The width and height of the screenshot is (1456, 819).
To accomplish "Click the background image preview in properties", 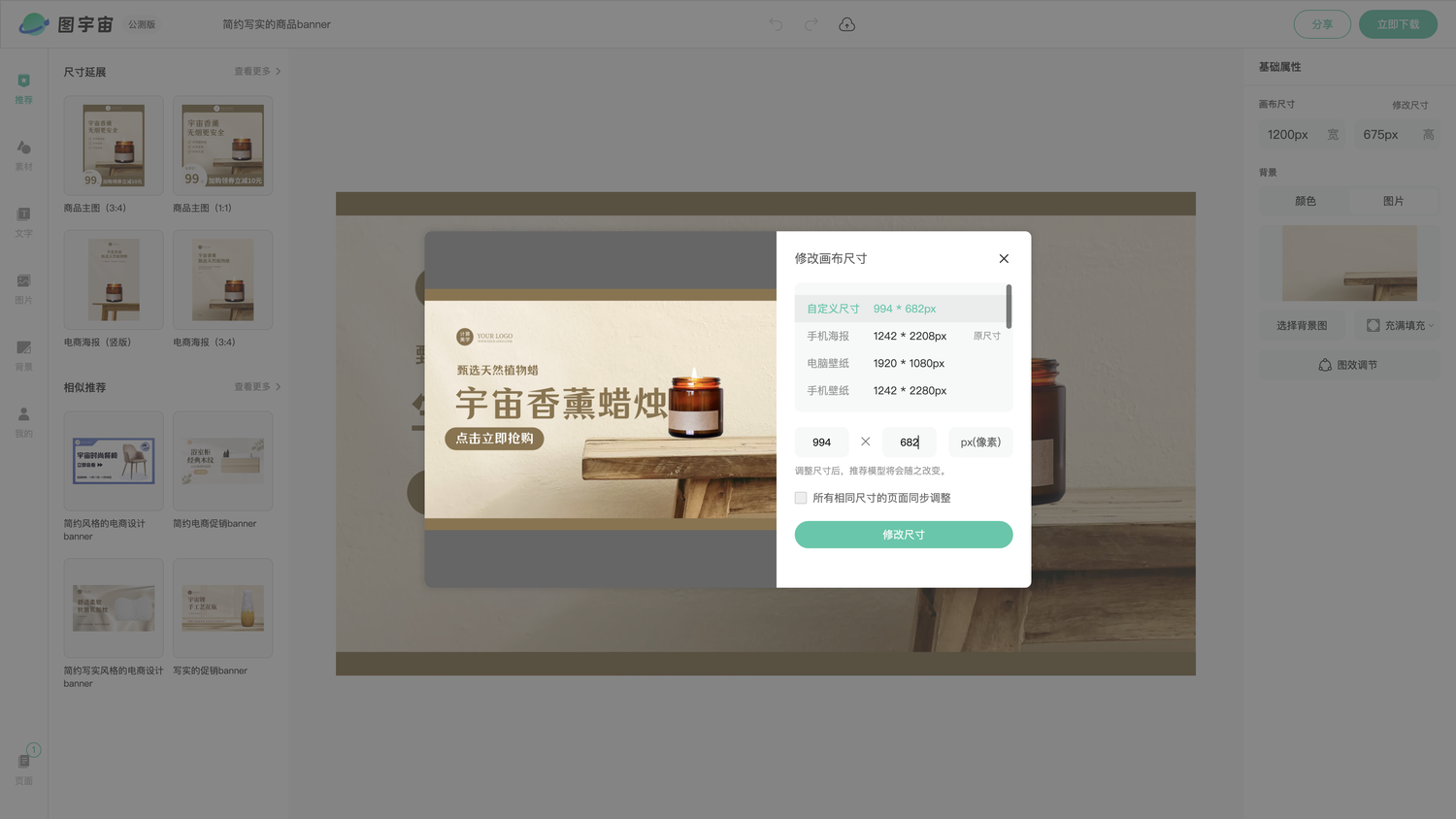I will 1349,263.
